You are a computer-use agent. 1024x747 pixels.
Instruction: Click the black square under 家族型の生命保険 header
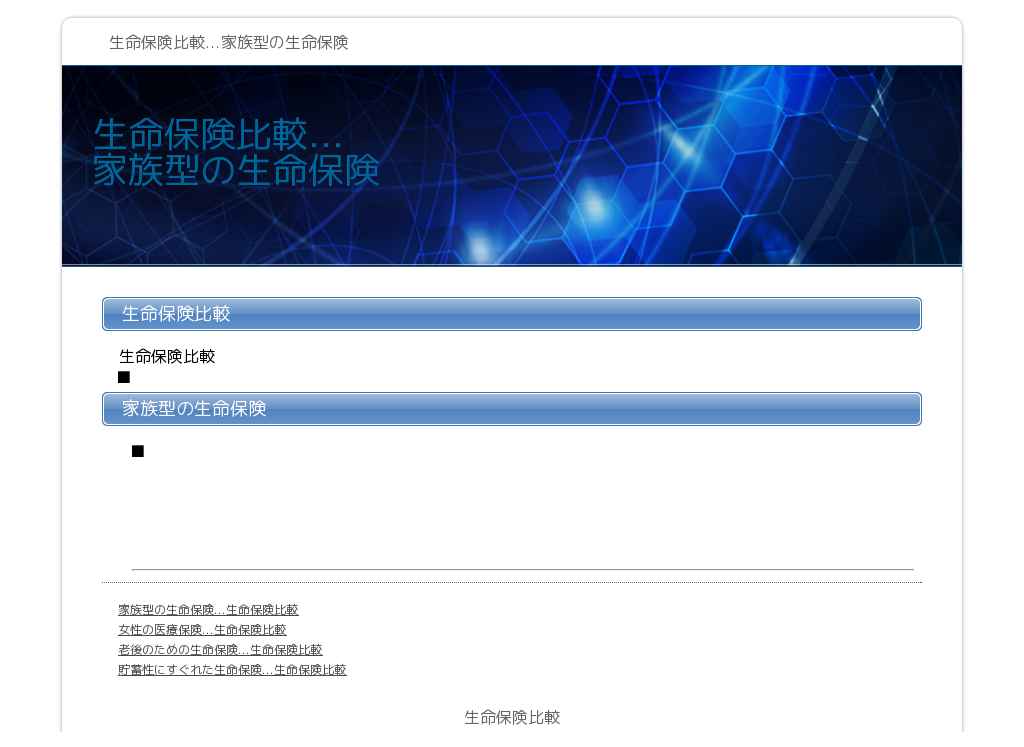tap(138, 451)
